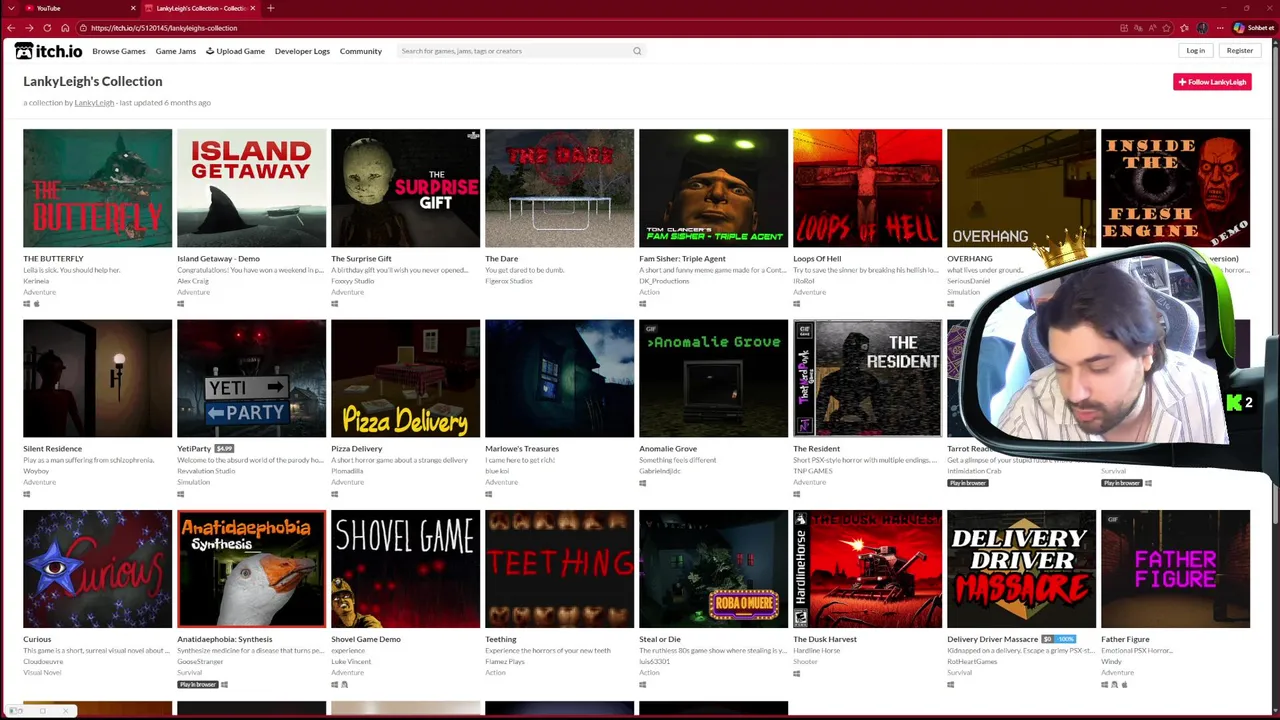Open the Fam Sisher Triple Agent thumbnail

(x=714, y=188)
